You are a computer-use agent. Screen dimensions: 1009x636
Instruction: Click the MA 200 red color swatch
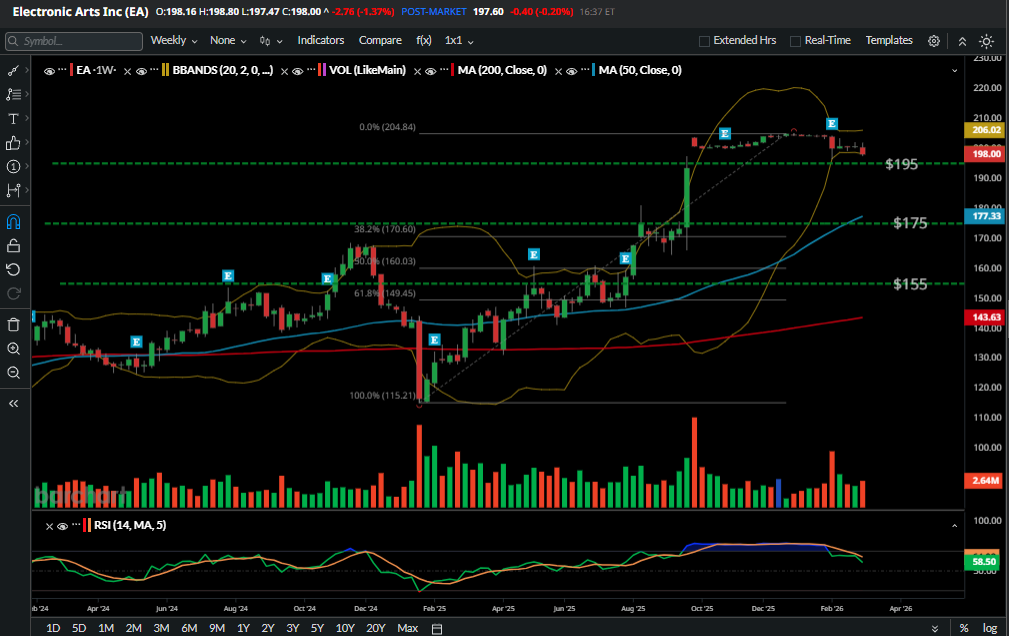click(453, 70)
